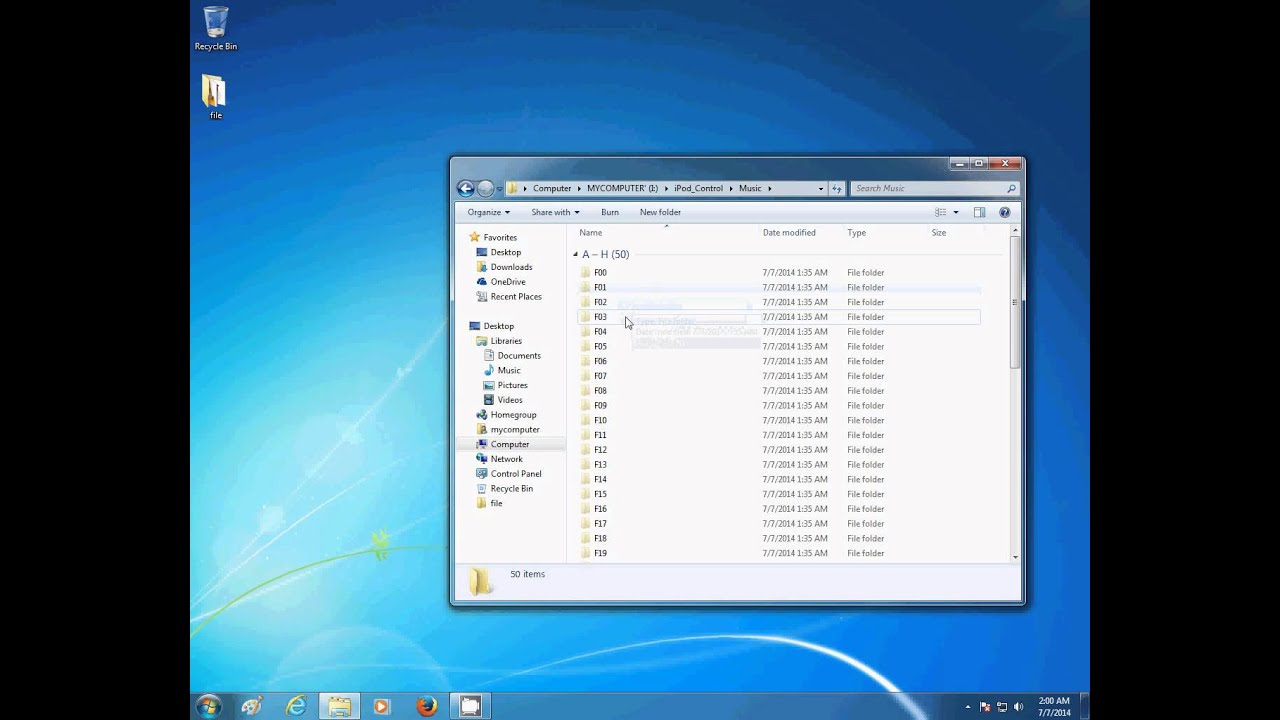Click MYCOMPUTER' (I:) in the address bar
This screenshot has width=1280, height=720.
622,188
